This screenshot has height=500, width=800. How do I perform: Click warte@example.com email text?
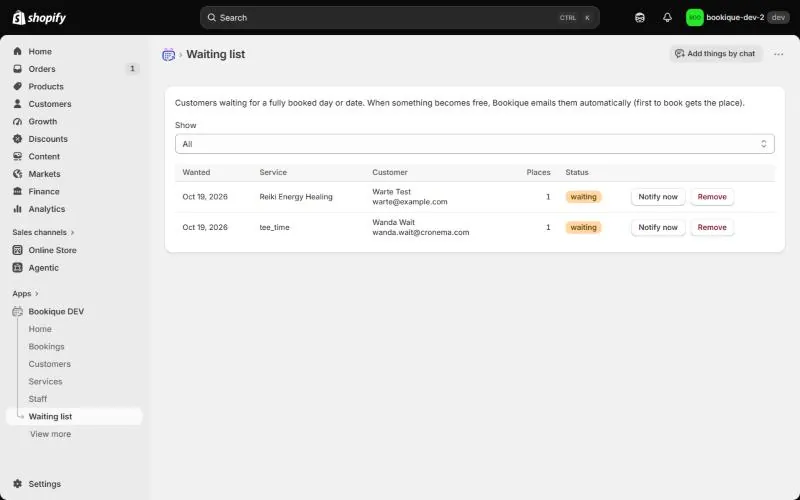tap(410, 202)
